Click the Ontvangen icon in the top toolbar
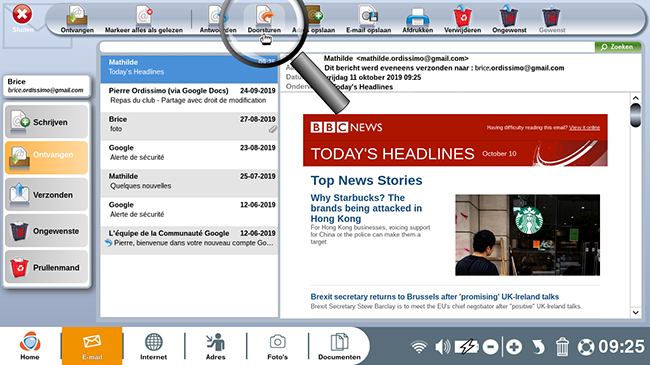This screenshot has height=365, width=650. (x=77, y=19)
